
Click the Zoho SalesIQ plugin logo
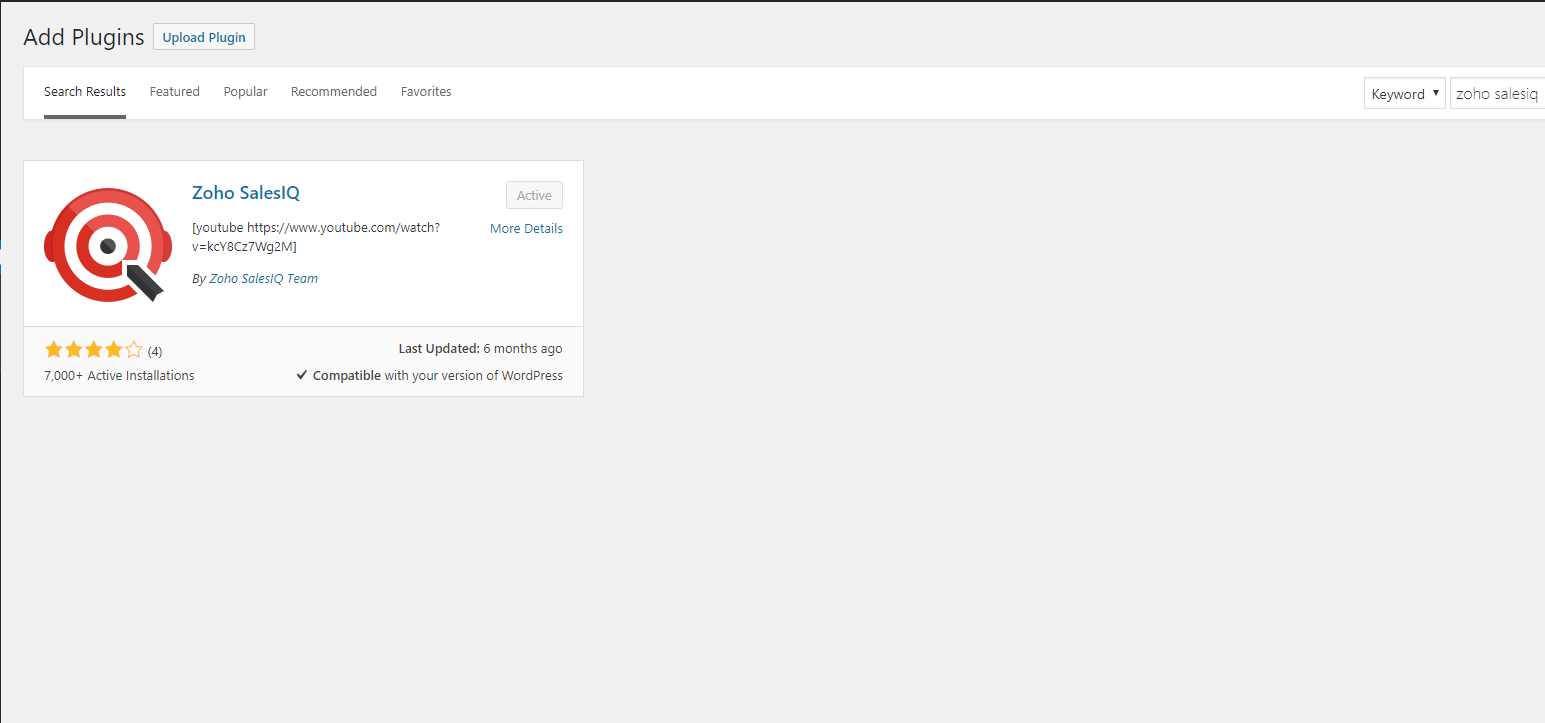click(x=108, y=245)
